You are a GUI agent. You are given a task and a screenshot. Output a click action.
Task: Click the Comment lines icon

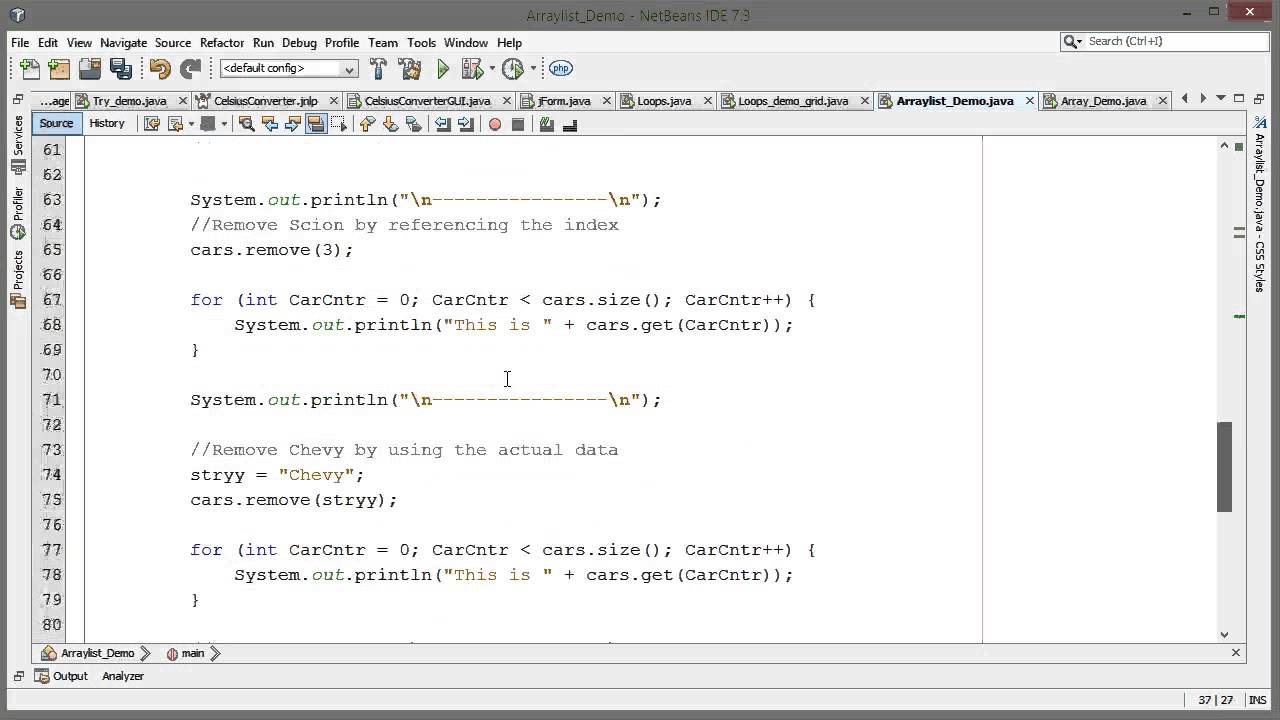click(x=546, y=124)
